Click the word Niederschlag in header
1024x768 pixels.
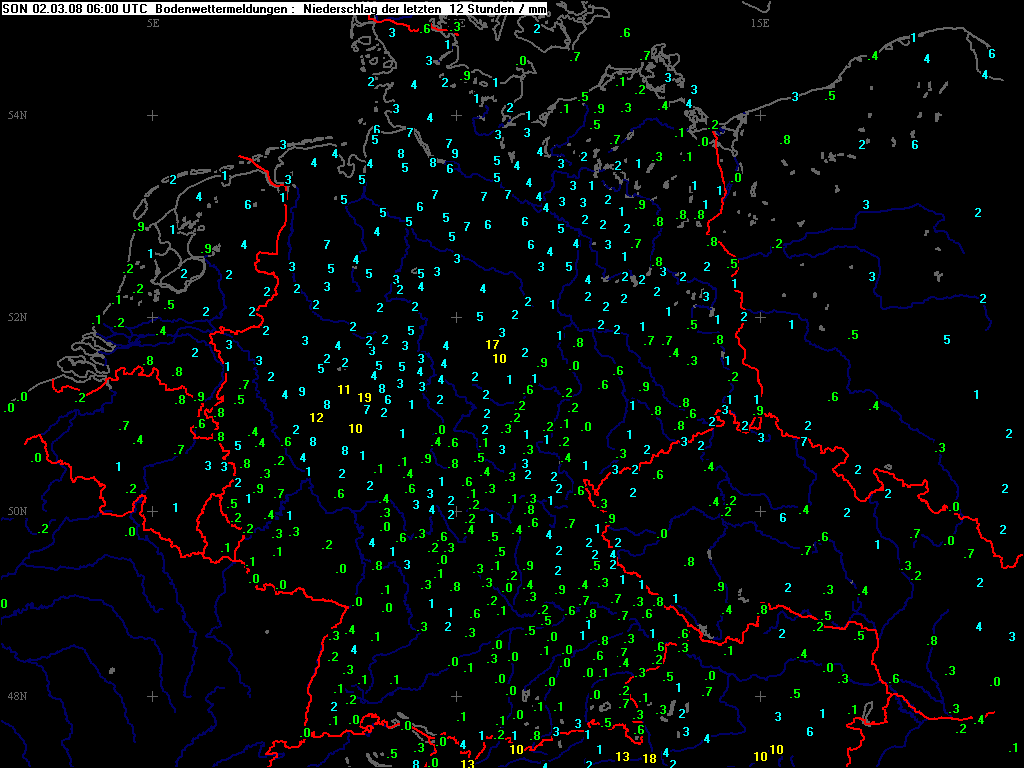coord(343,8)
